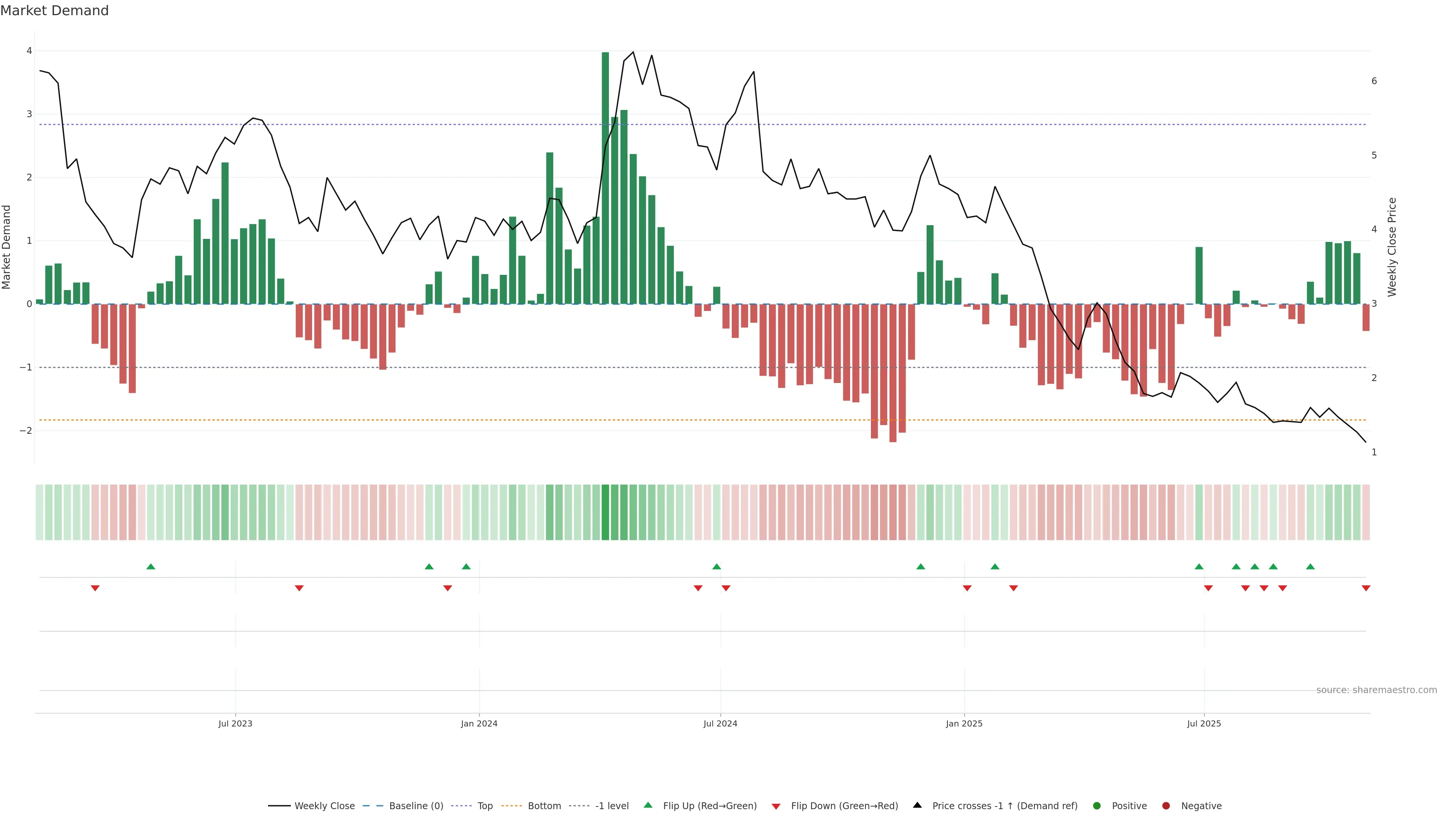Click the first green flip-up triangle marker
Viewport: 1456px width, 819px height.
[151, 566]
